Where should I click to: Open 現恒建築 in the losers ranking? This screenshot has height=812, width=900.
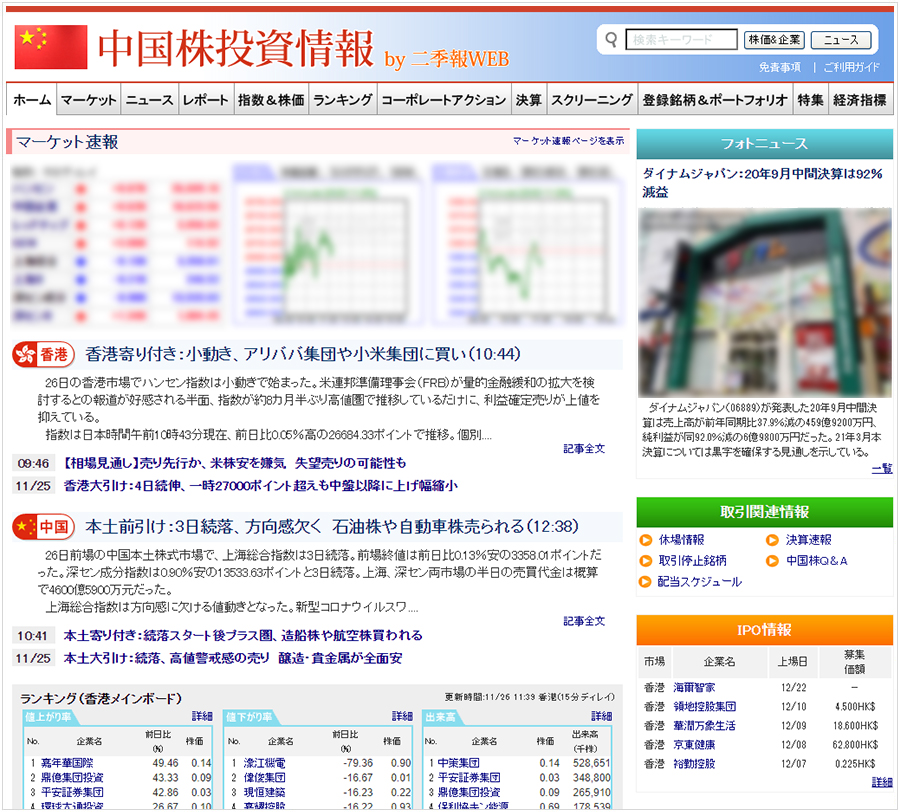point(264,792)
